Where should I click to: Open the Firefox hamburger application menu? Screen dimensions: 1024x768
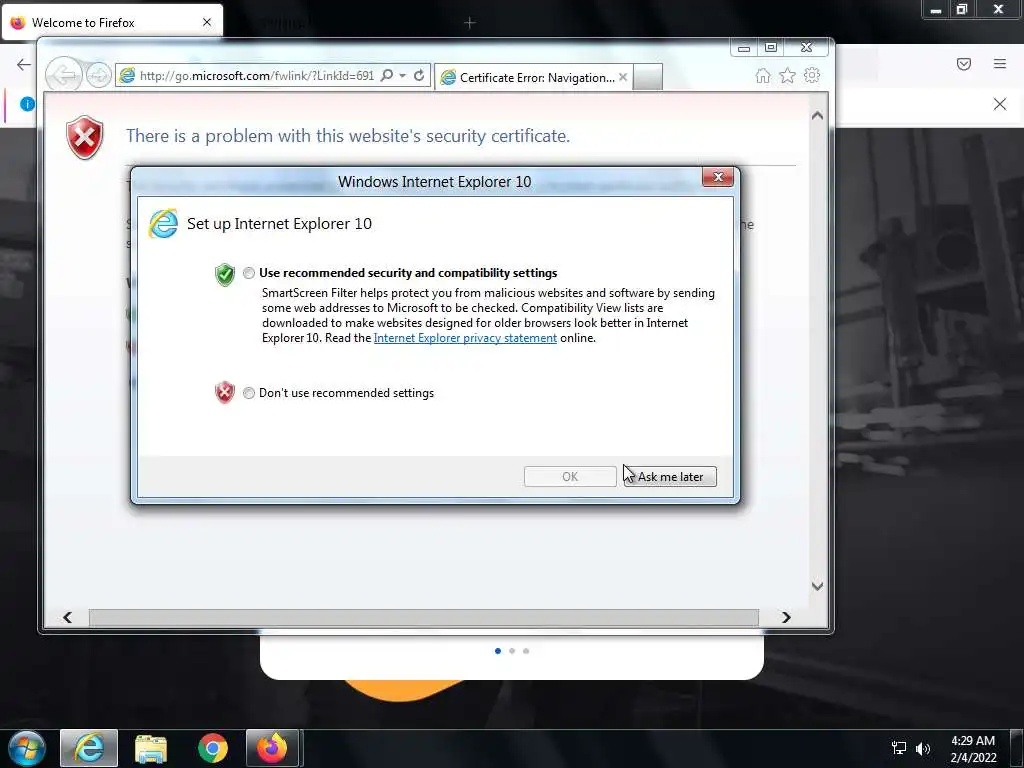tap(1000, 63)
